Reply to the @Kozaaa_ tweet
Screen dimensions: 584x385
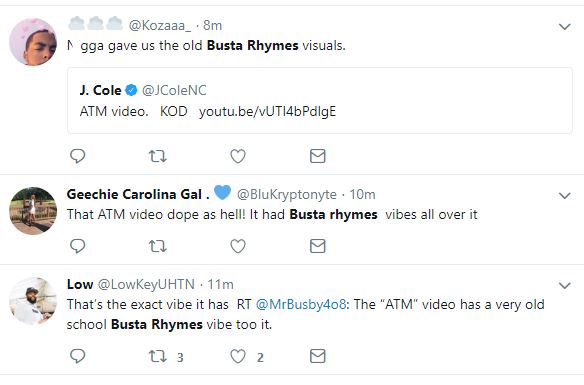[77, 156]
